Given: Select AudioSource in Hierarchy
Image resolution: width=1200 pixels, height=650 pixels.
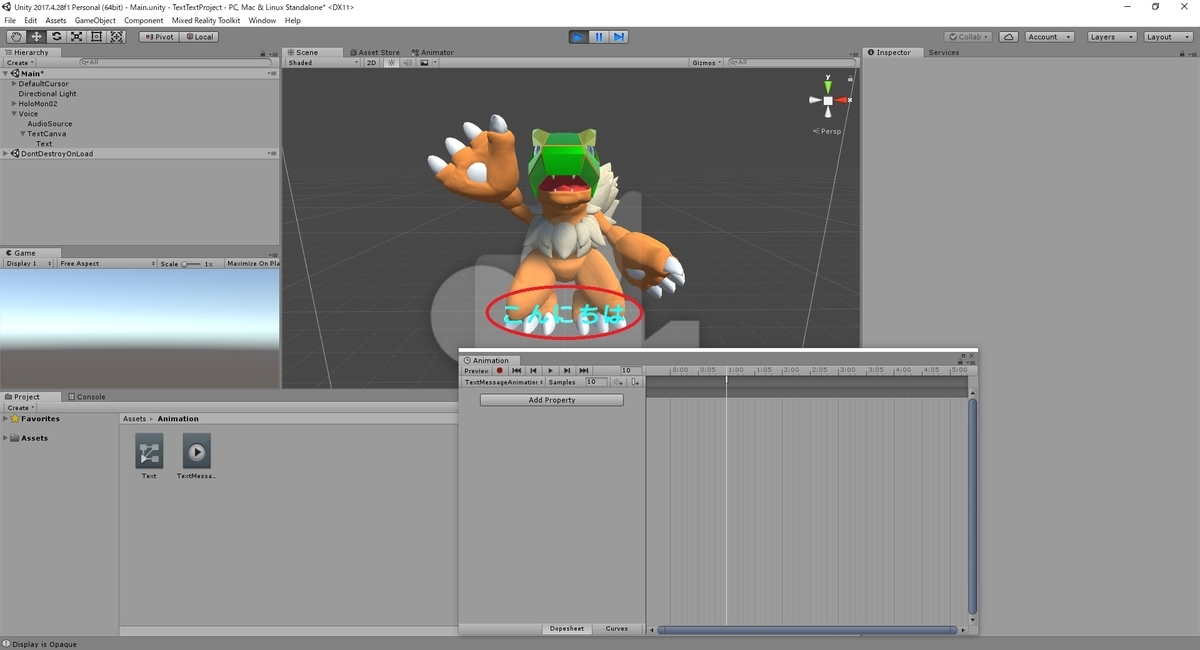Looking at the screenshot, I should [x=50, y=124].
